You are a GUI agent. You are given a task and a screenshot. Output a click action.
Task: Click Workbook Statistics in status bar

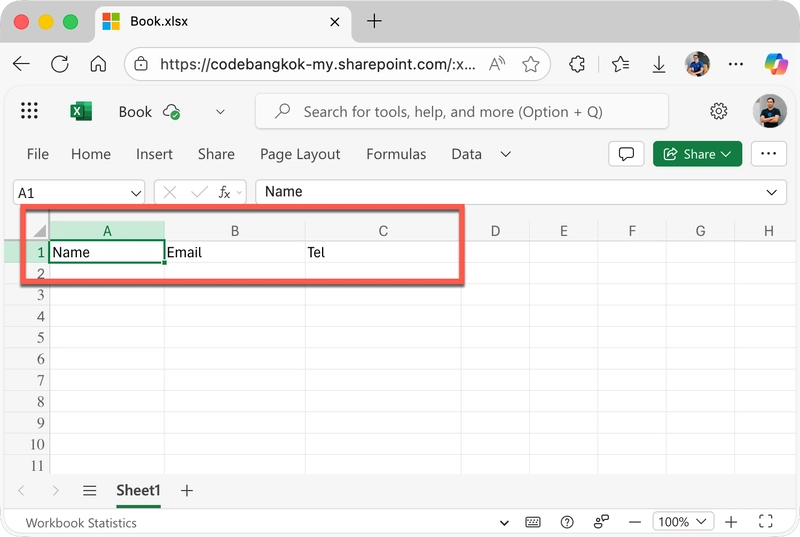81,522
